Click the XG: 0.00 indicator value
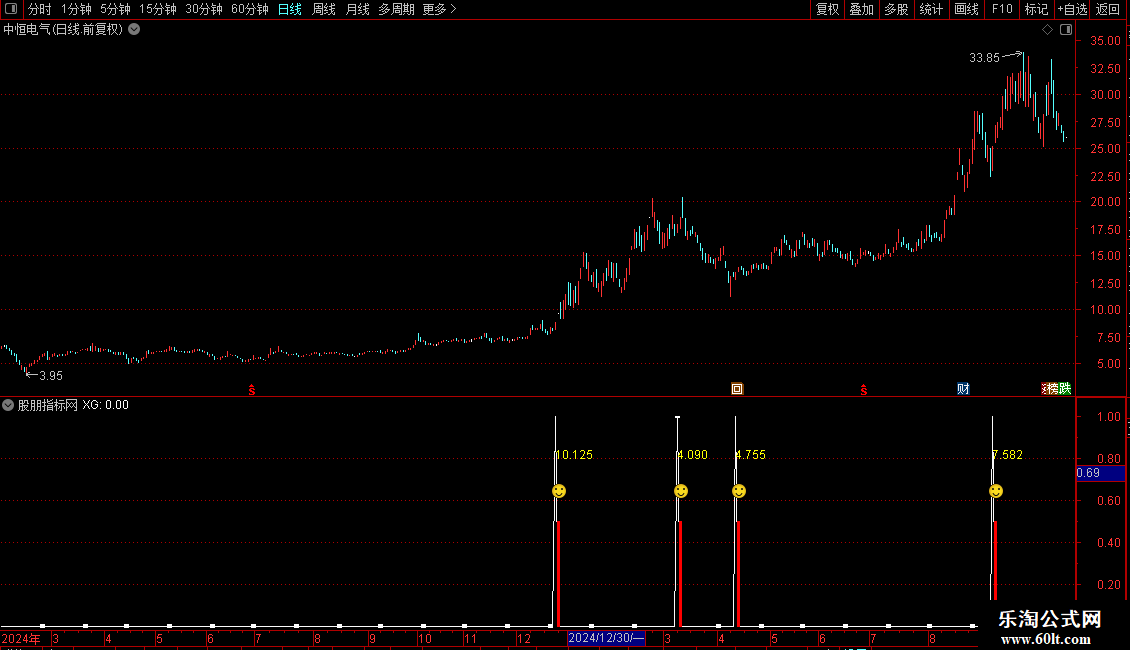Image resolution: width=1130 pixels, height=650 pixels. coord(105,405)
